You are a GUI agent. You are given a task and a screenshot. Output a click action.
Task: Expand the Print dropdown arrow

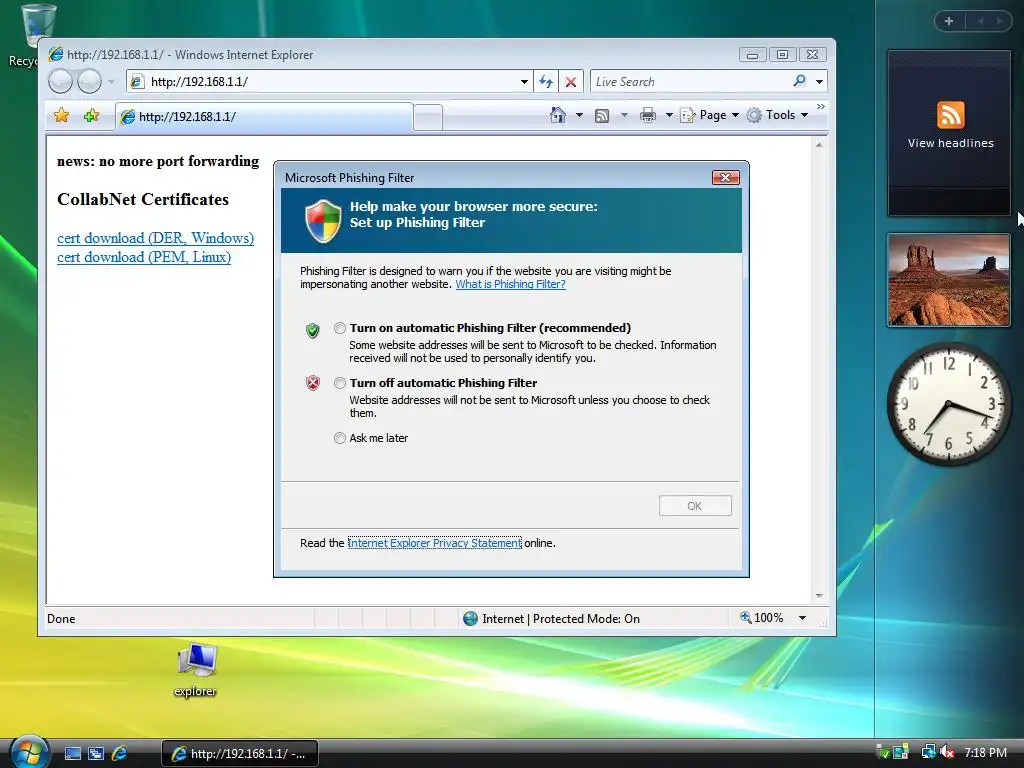[x=669, y=116]
